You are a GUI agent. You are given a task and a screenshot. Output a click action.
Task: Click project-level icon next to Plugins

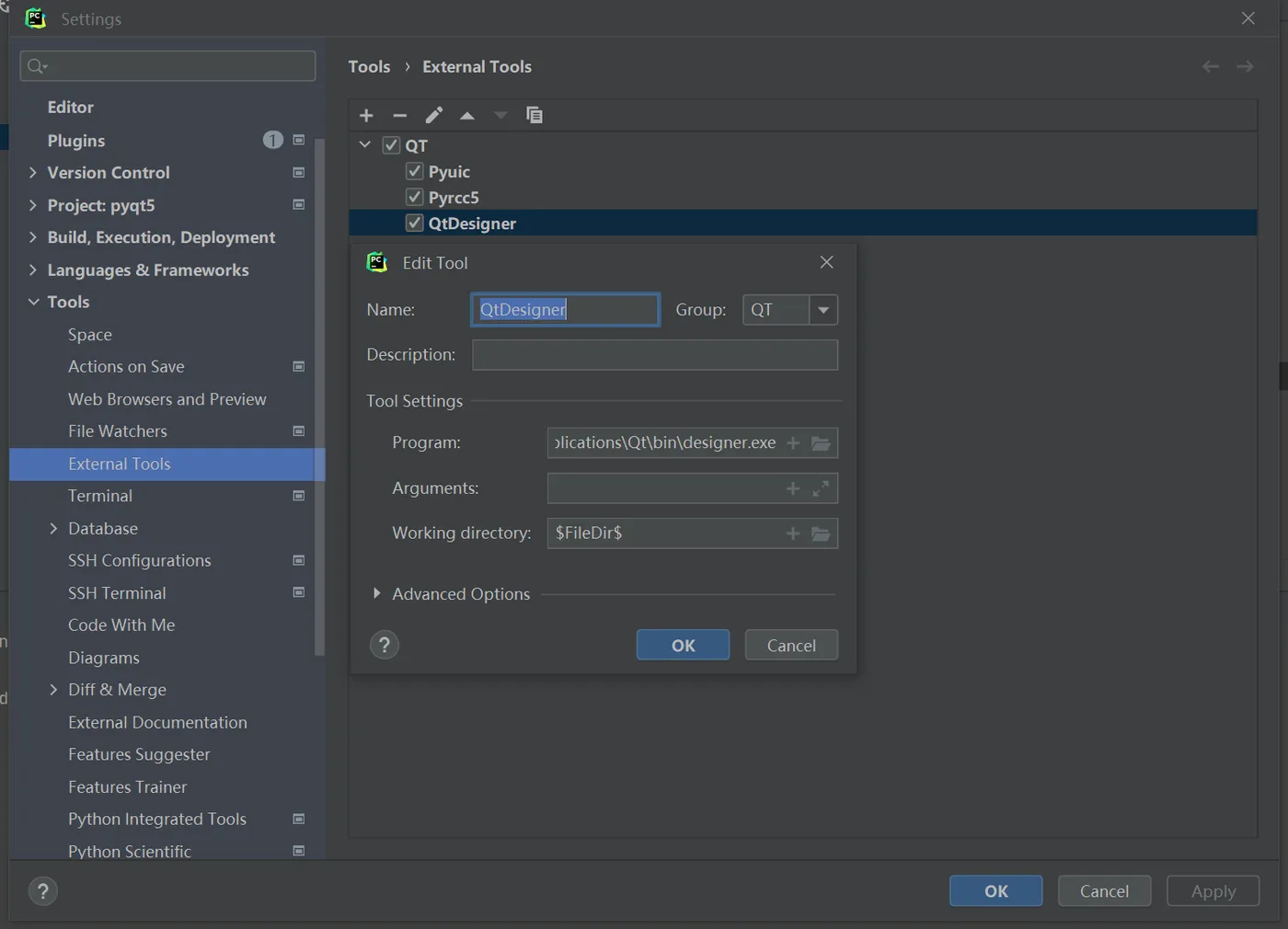click(299, 140)
